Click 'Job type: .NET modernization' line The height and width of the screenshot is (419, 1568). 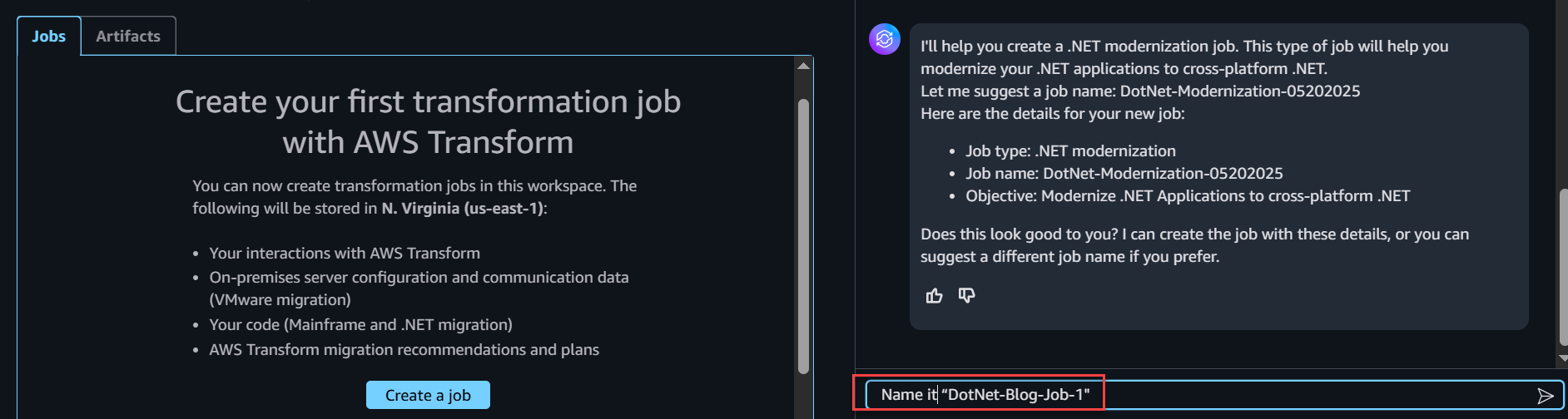1070,151
